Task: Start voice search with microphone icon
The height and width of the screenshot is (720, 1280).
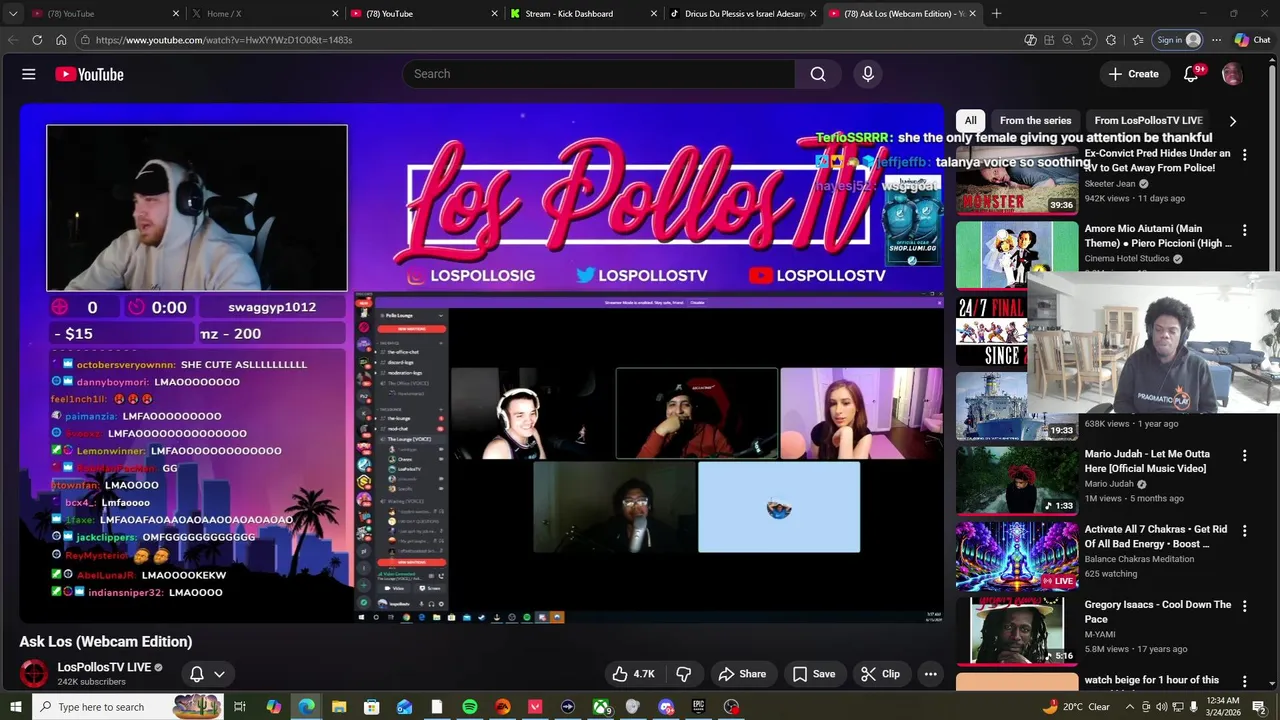Action: point(868,74)
